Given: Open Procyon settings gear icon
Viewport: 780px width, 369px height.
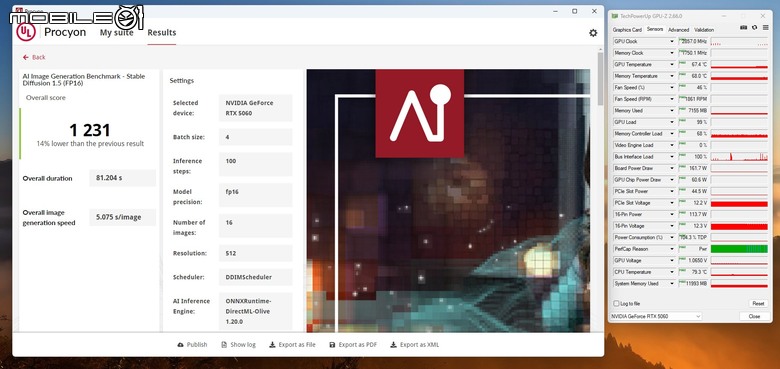Looking at the screenshot, I should coord(593,33).
